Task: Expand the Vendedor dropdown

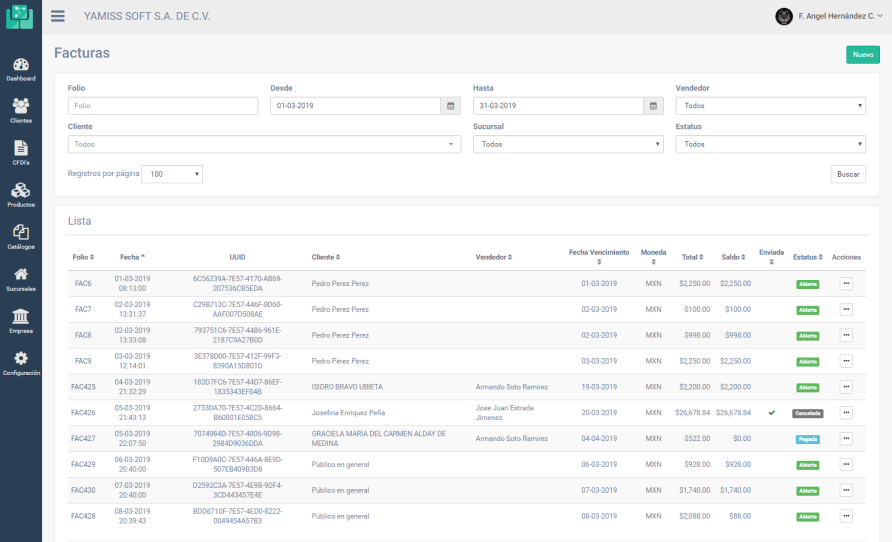Action: click(770, 106)
